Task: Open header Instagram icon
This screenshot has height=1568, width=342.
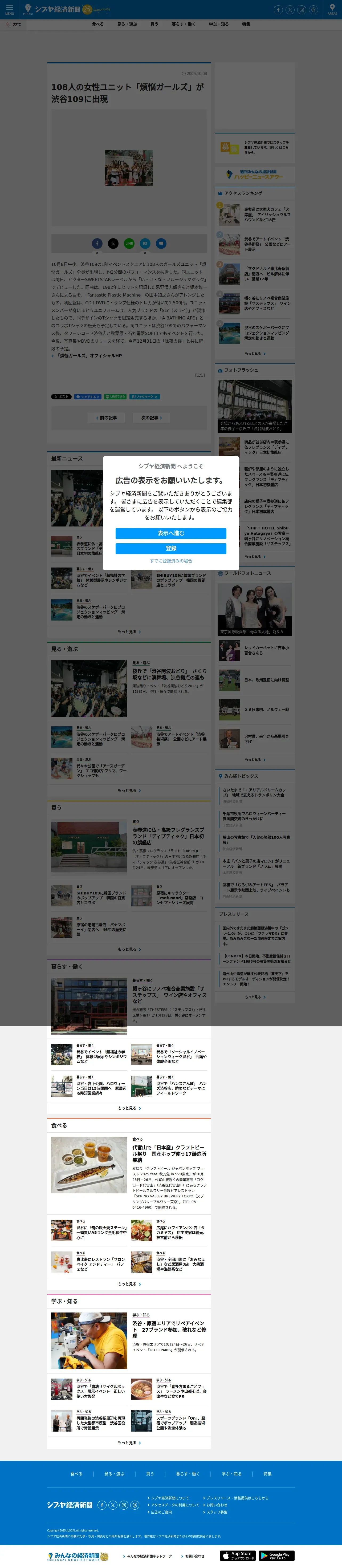Action: [301, 10]
